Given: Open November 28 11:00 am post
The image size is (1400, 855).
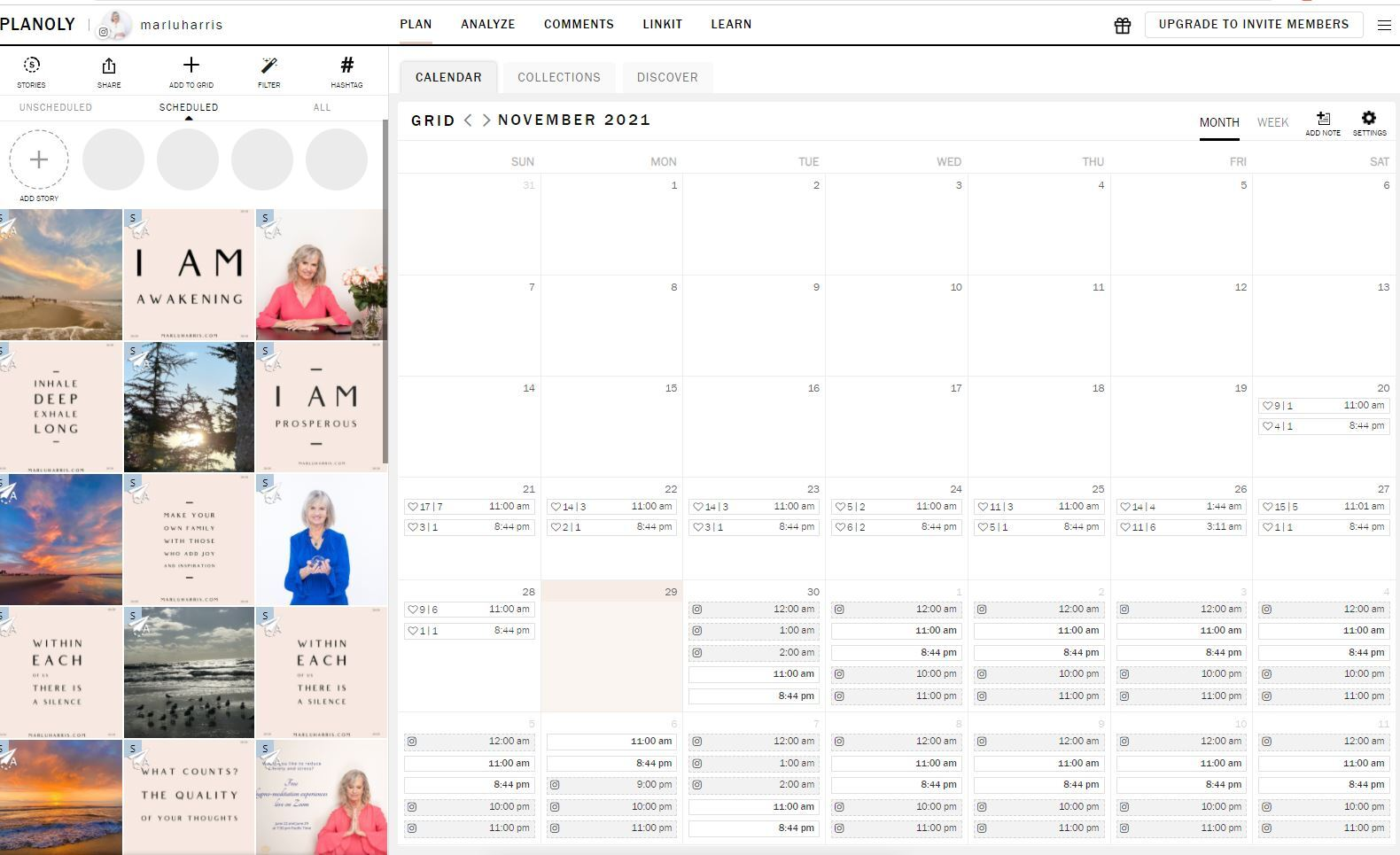Looking at the screenshot, I should pyautogui.click(x=470, y=610).
